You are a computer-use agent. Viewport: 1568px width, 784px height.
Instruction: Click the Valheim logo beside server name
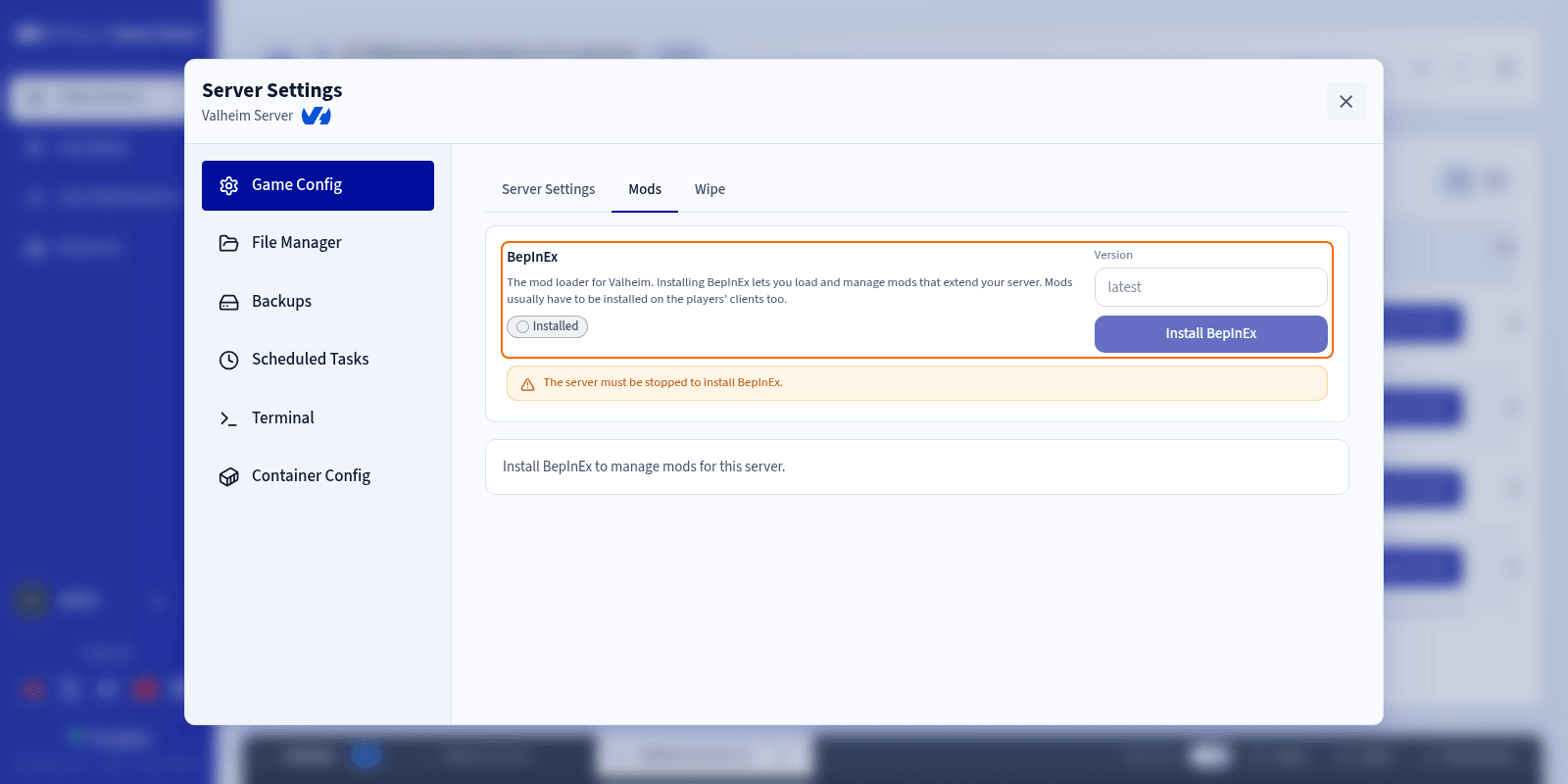point(316,116)
